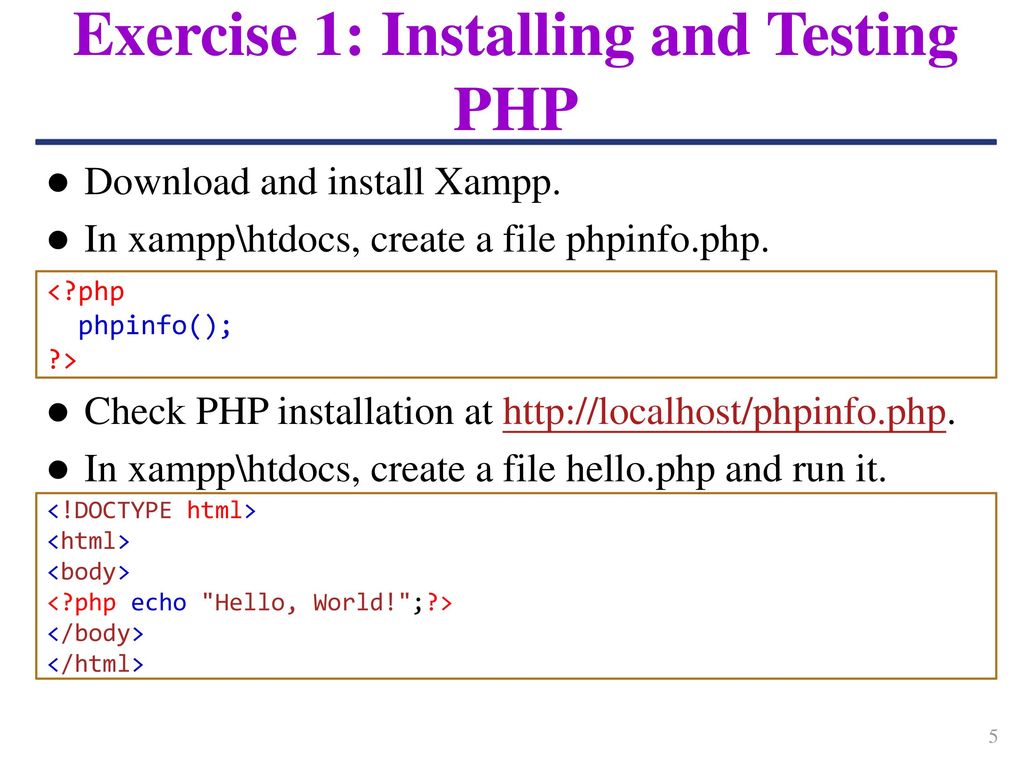Click 'Check PHP installation at' text
This screenshot has width=1024, height=768.
289,412
